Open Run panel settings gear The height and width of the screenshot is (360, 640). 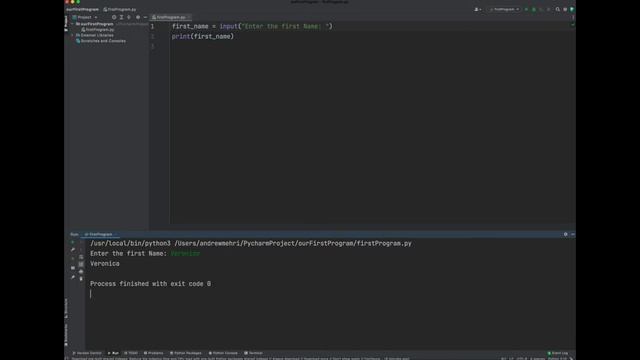[x=565, y=234]
